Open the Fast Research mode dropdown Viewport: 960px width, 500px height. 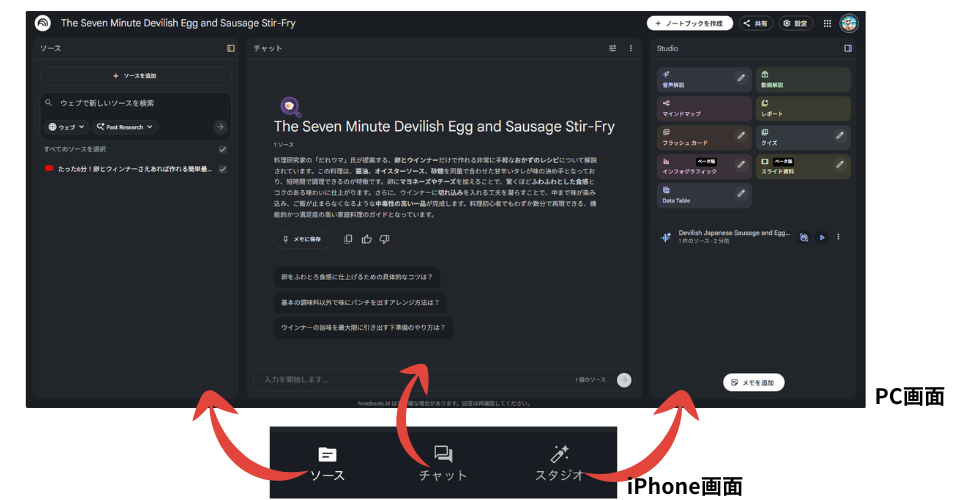(x=125, y=127)
